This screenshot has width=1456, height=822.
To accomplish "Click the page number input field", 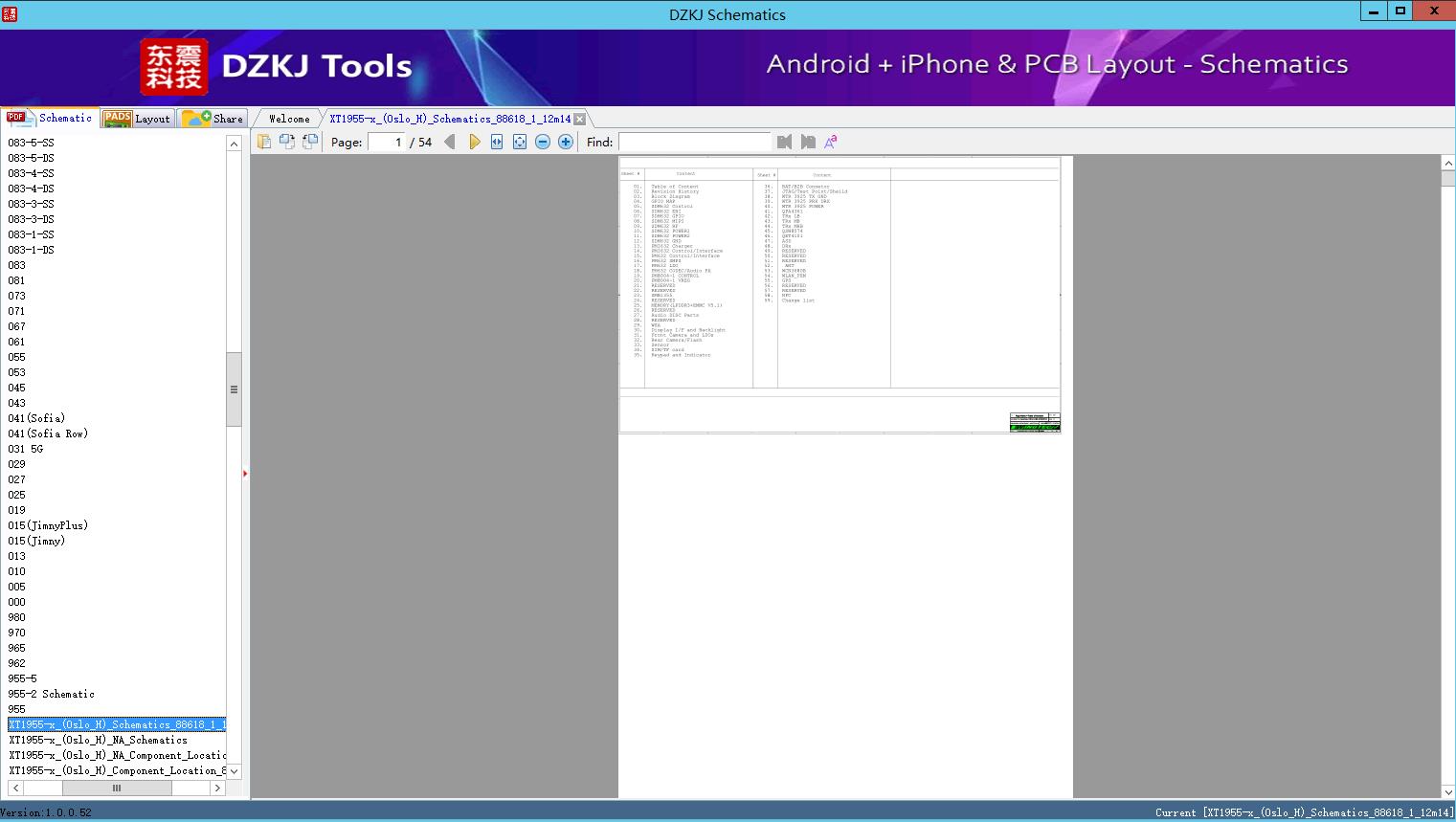I will [386, 142].
